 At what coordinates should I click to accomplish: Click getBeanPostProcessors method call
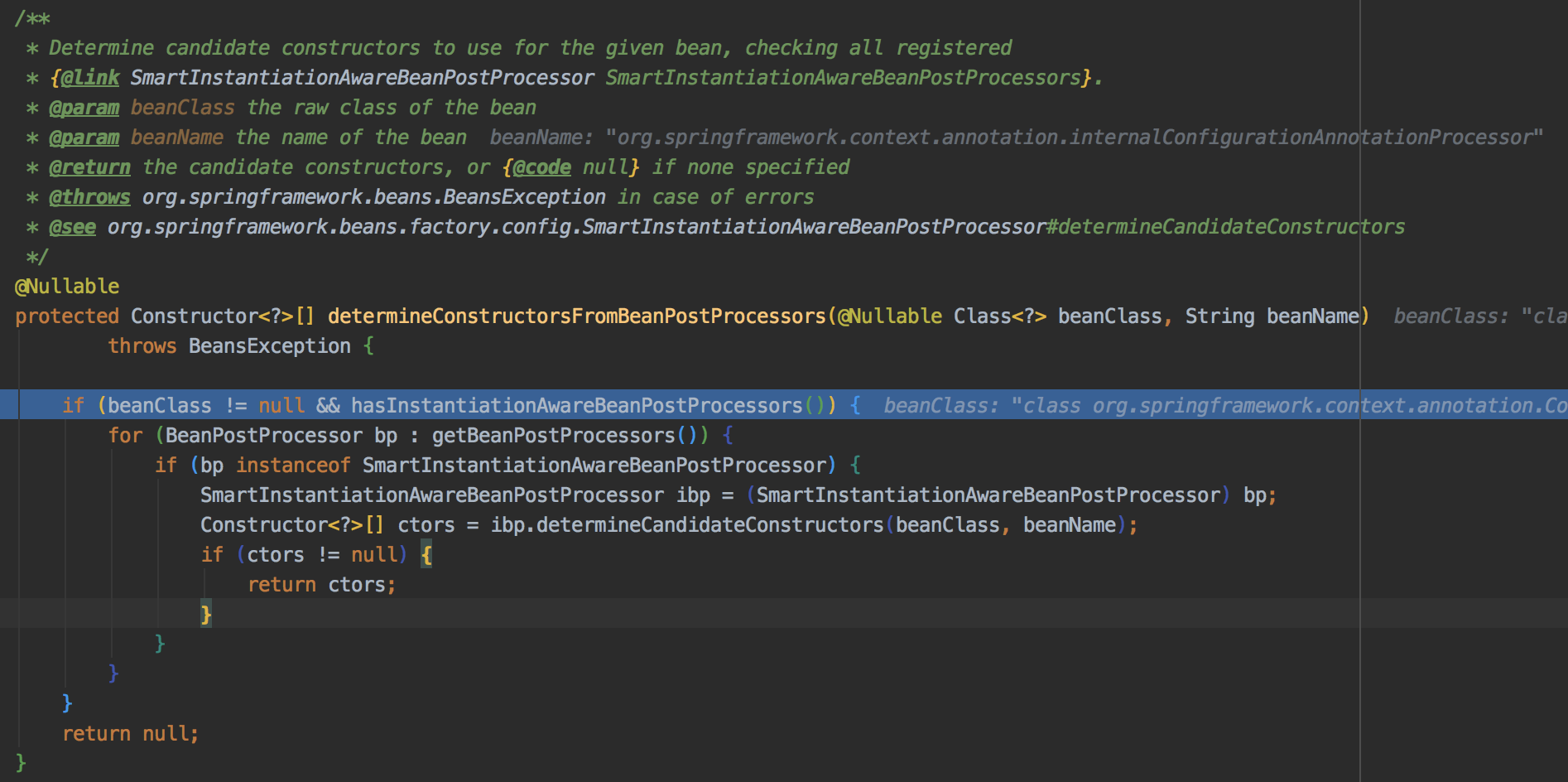tap(554, 436)
